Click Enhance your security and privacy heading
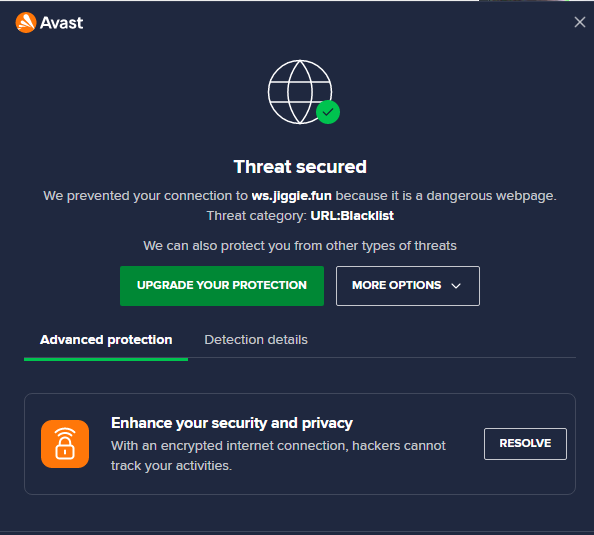Viewport: 594px width, 535px height. [232, 423]
